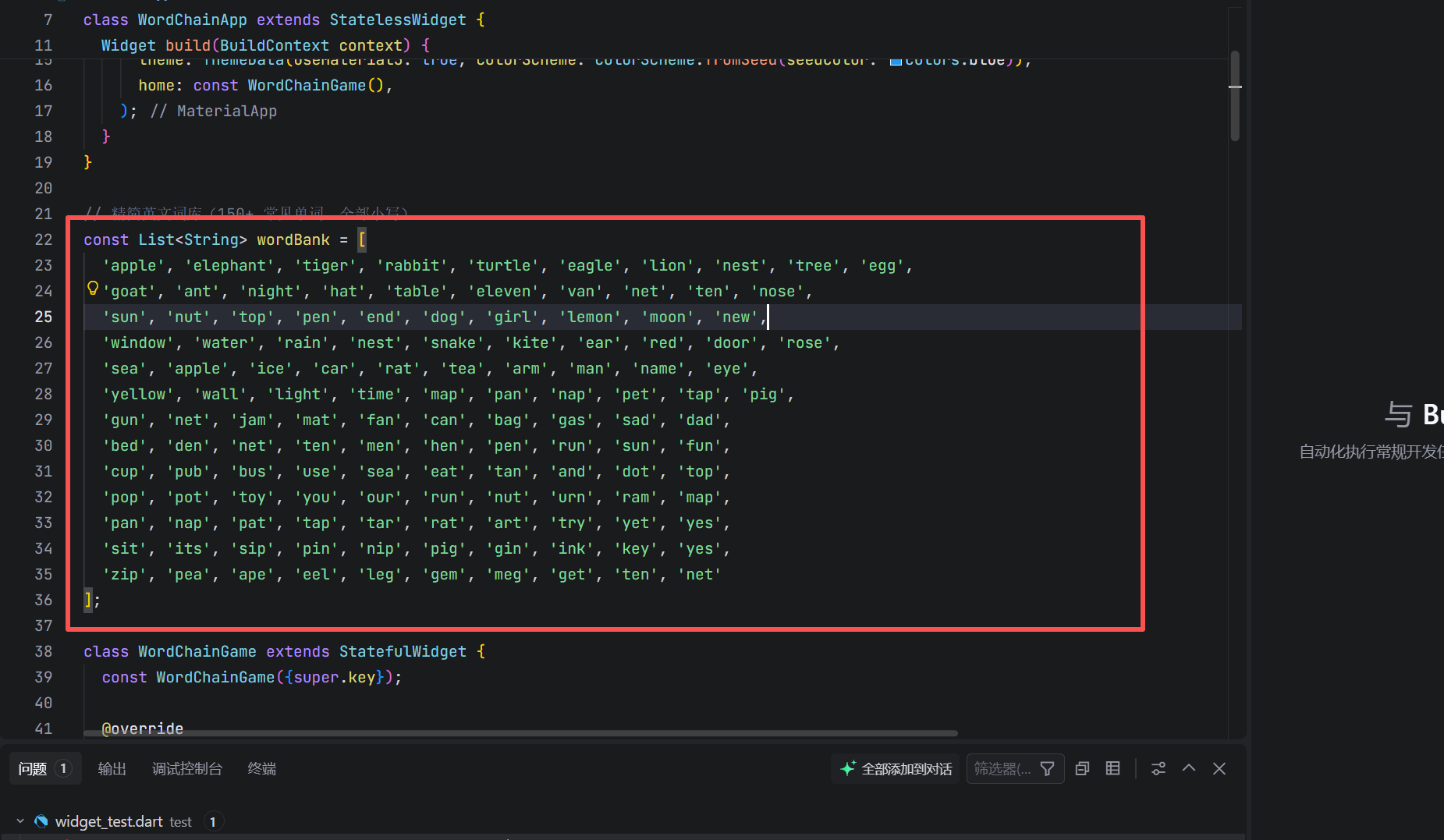Select the widget_test.dart problems entry
The width and height of the screenshot is (1444, 840).
pyautogui.click(x=623, y=821)
